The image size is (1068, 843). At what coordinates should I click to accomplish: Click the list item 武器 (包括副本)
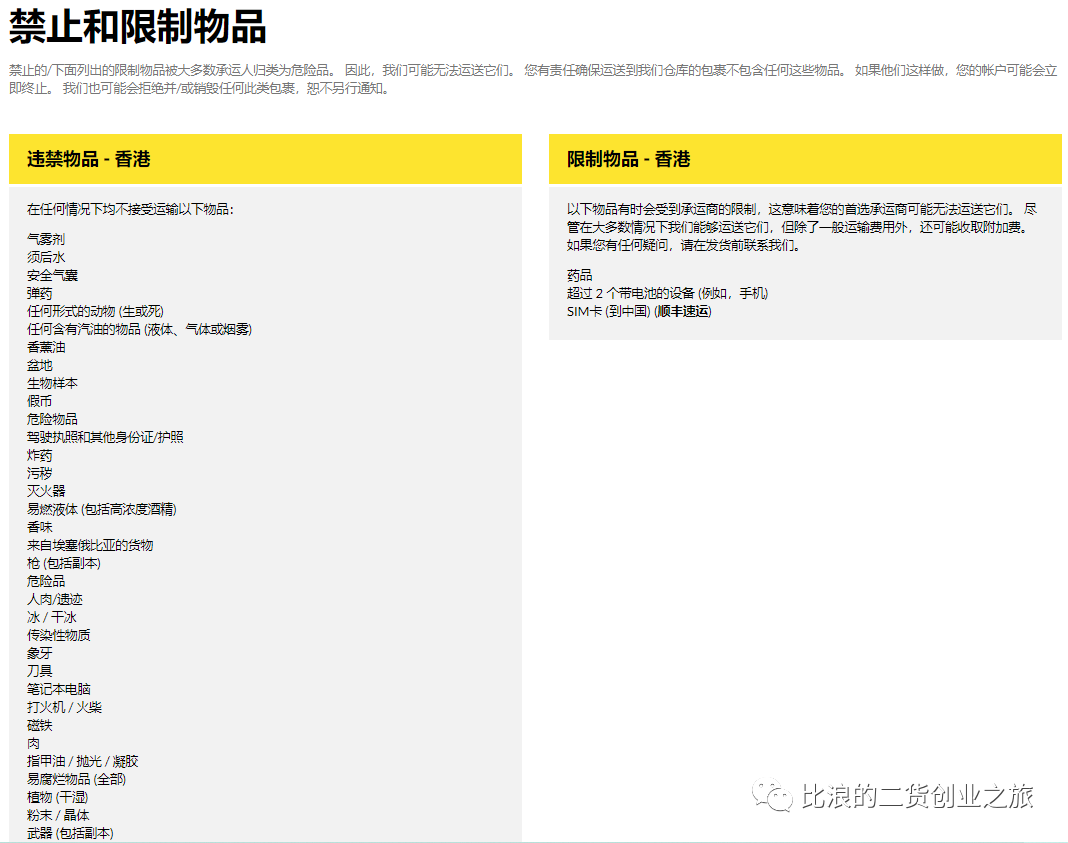[71, 833]
